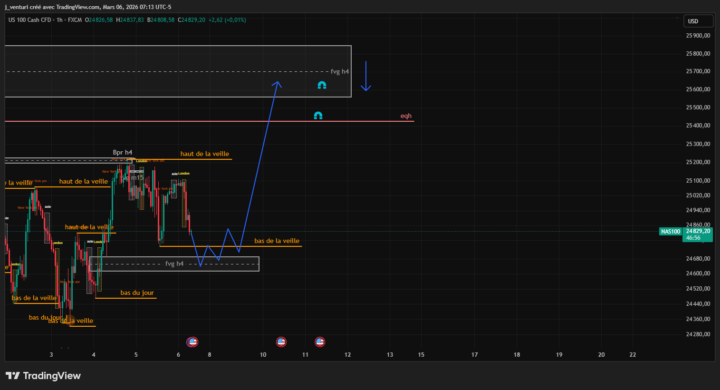This screenshot has width=720, height=390.
Task: Click the TradingView logo
Action: (x=43, y=376)
